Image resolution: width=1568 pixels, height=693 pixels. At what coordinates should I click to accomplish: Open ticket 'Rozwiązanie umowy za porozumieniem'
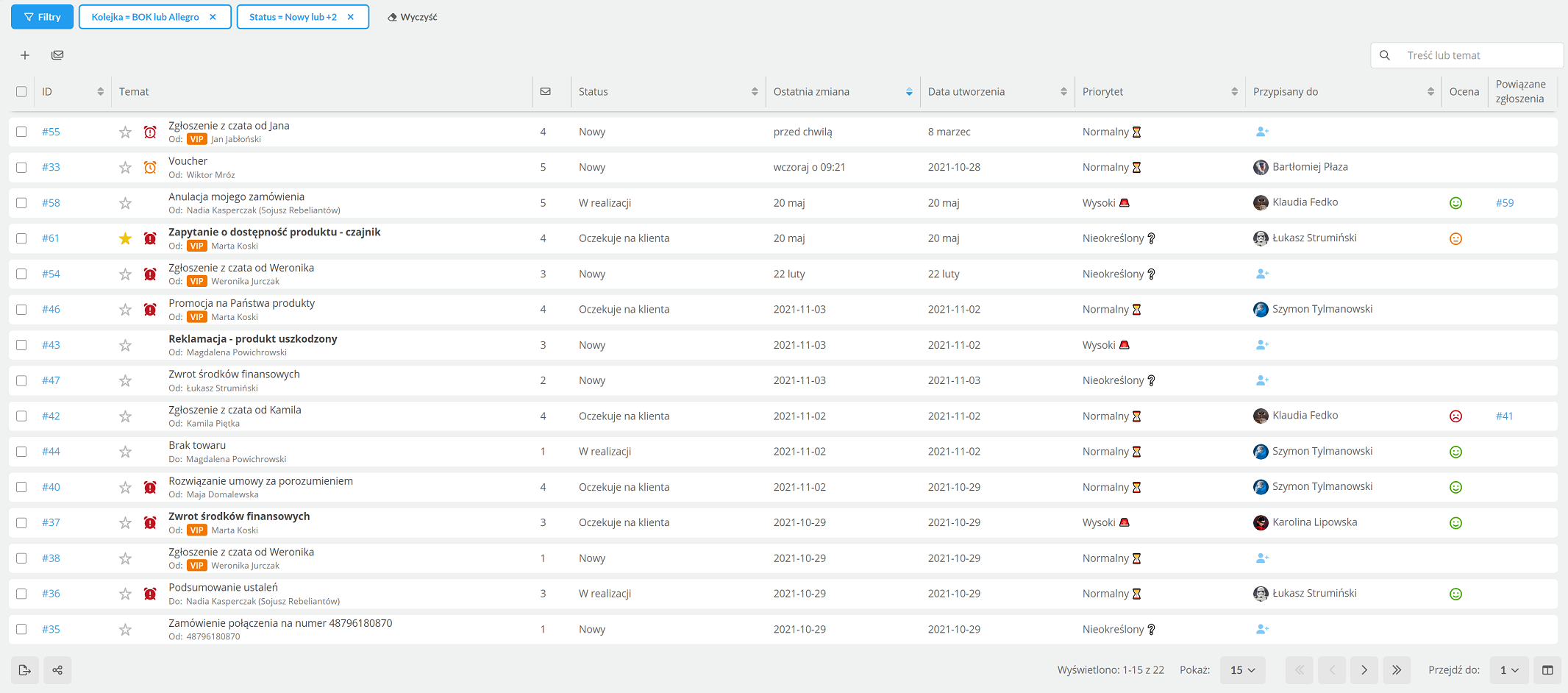(260, 481)
